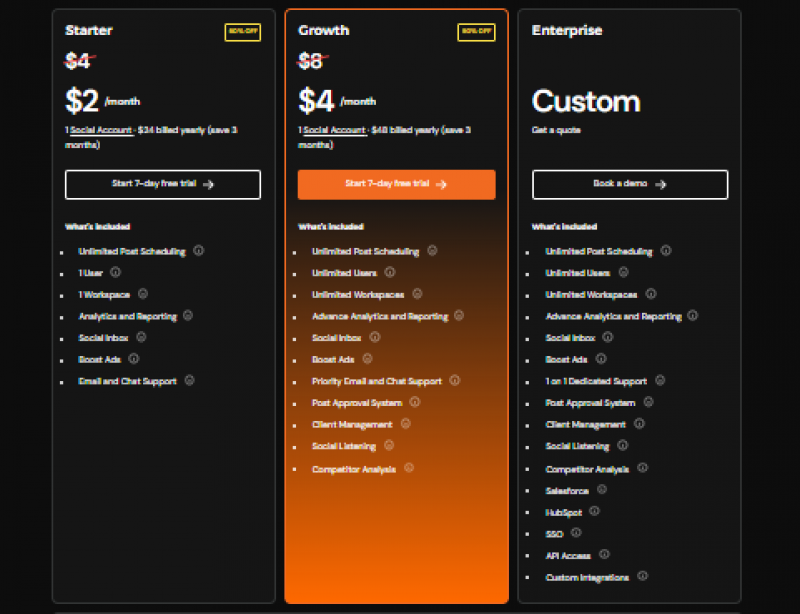Image resolution: width=800 pixels, height=614 pixels.
Task: Click the Client Management info icon in Growth
Action: [406, 424]
